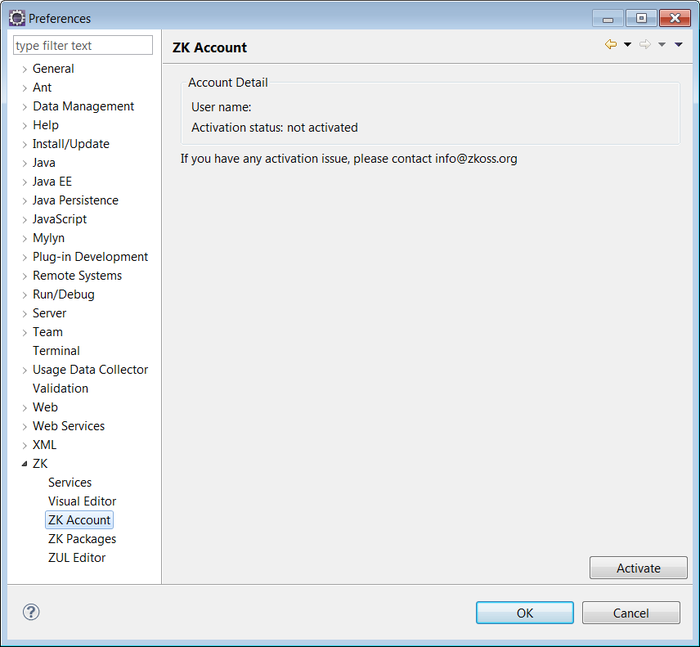
Task: Select the Server category
Action: click(49, 313)
